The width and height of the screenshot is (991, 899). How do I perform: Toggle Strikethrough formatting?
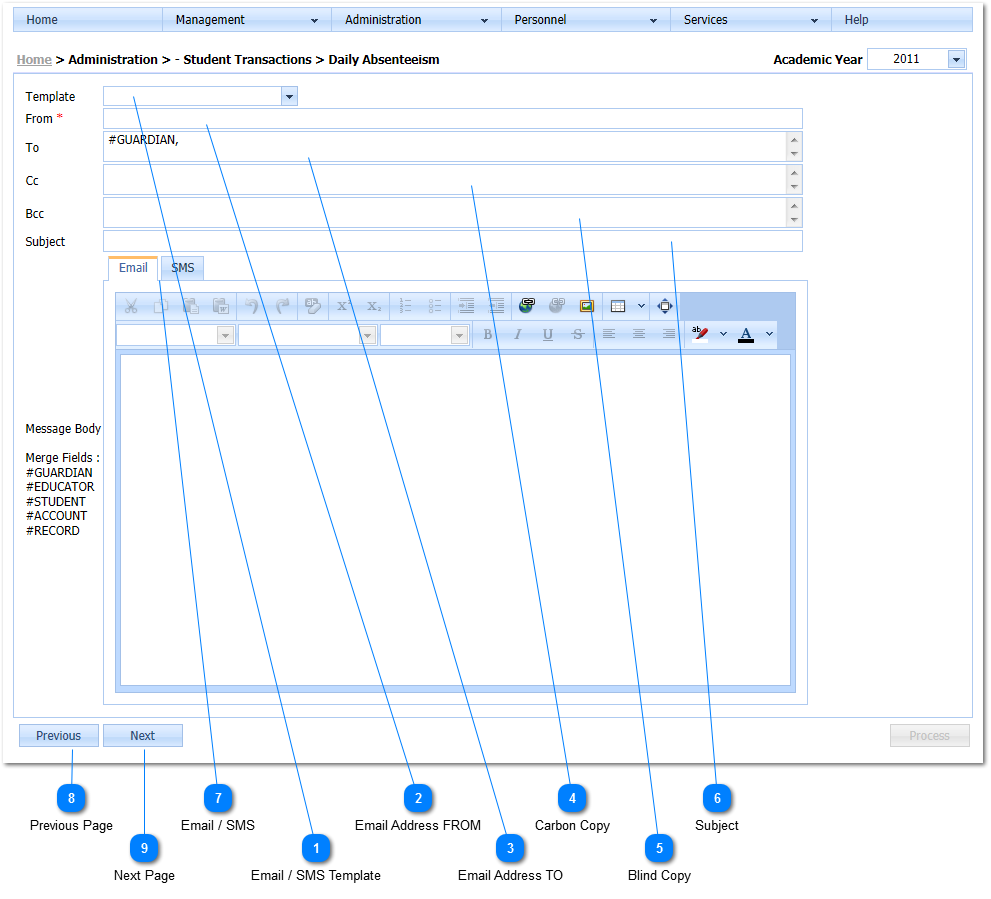pos(578,334)
